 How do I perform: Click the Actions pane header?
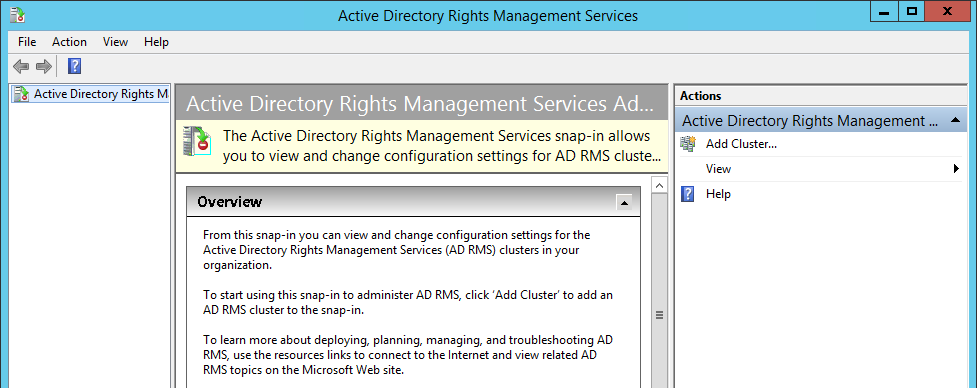point(821,95)
